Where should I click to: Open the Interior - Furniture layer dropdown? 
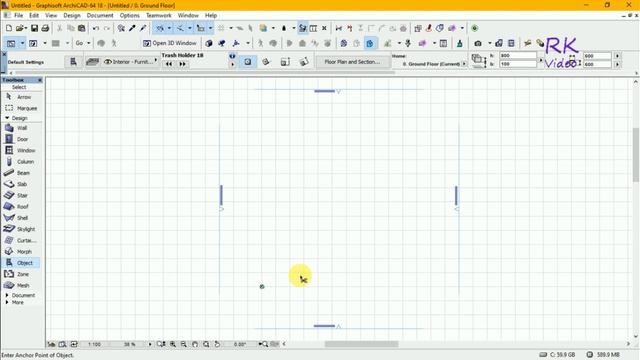(x=131, y=62)
